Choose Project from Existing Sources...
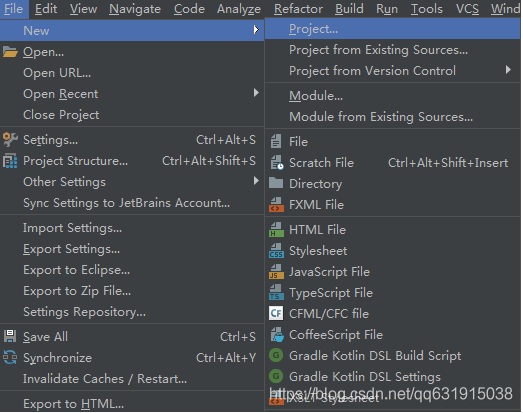This screenshot has height=413, width=523. click(393, 50)
